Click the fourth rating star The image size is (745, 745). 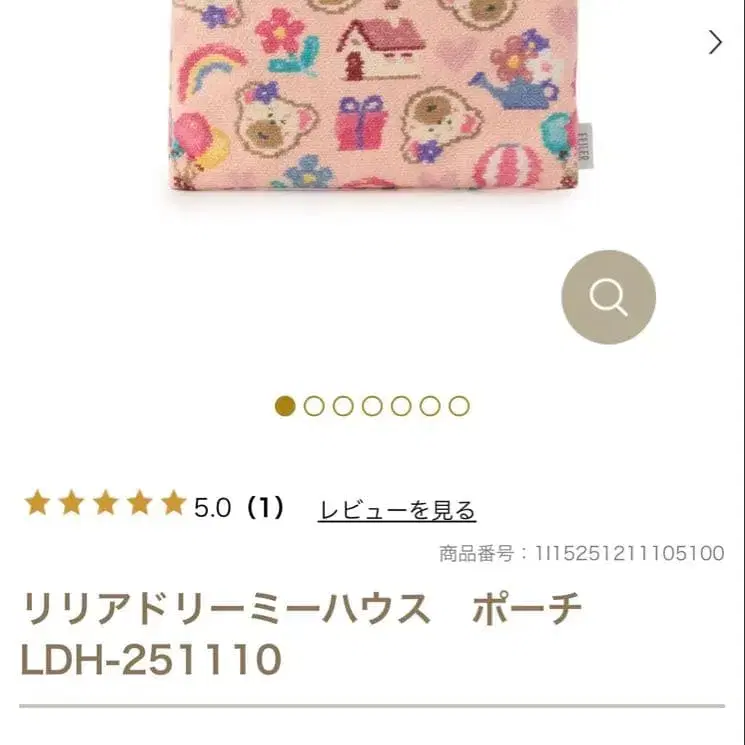140,503
